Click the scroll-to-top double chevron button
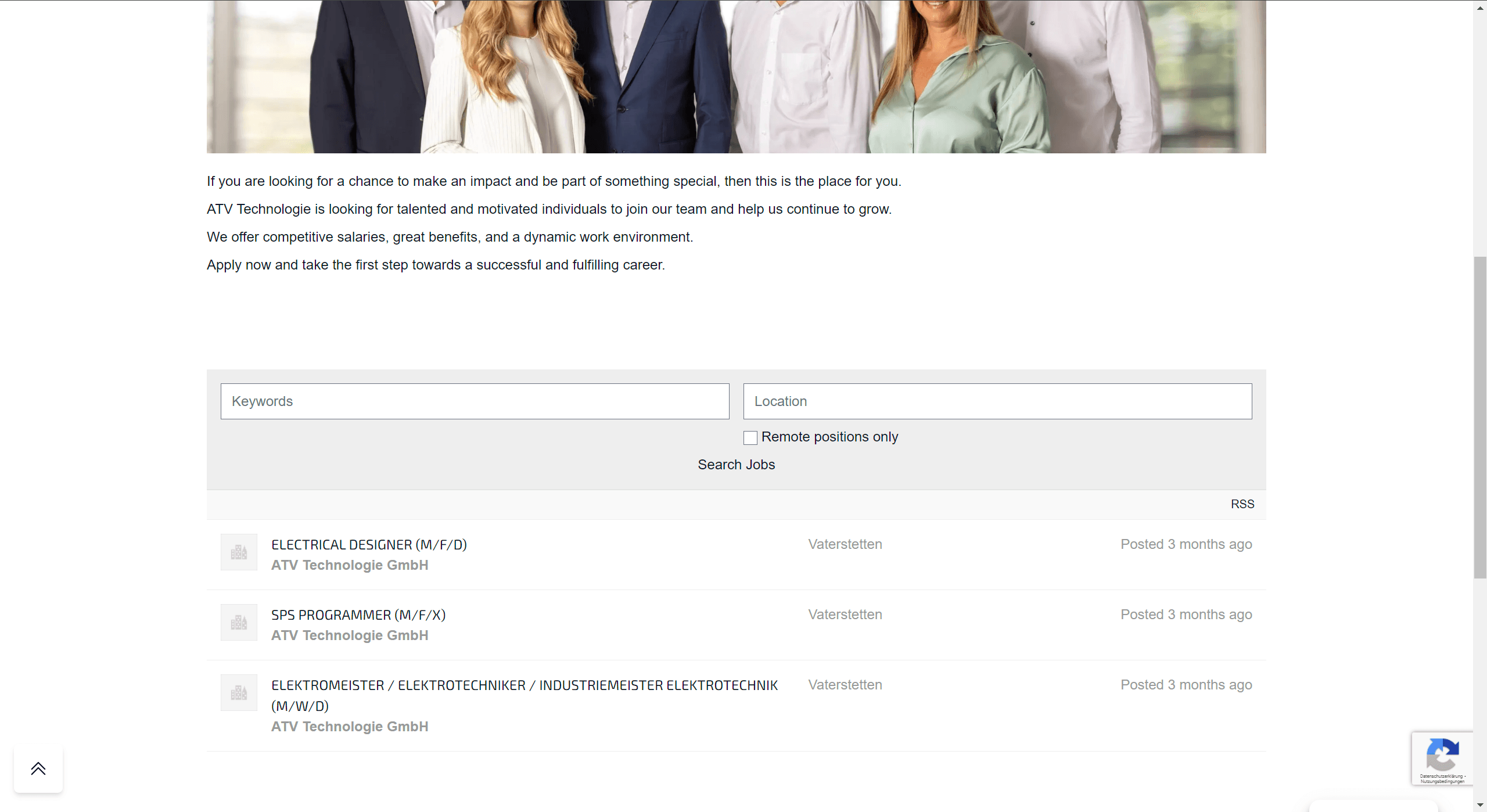The height and width of the screenshot is (812, 1487). (x=38, y=768)
